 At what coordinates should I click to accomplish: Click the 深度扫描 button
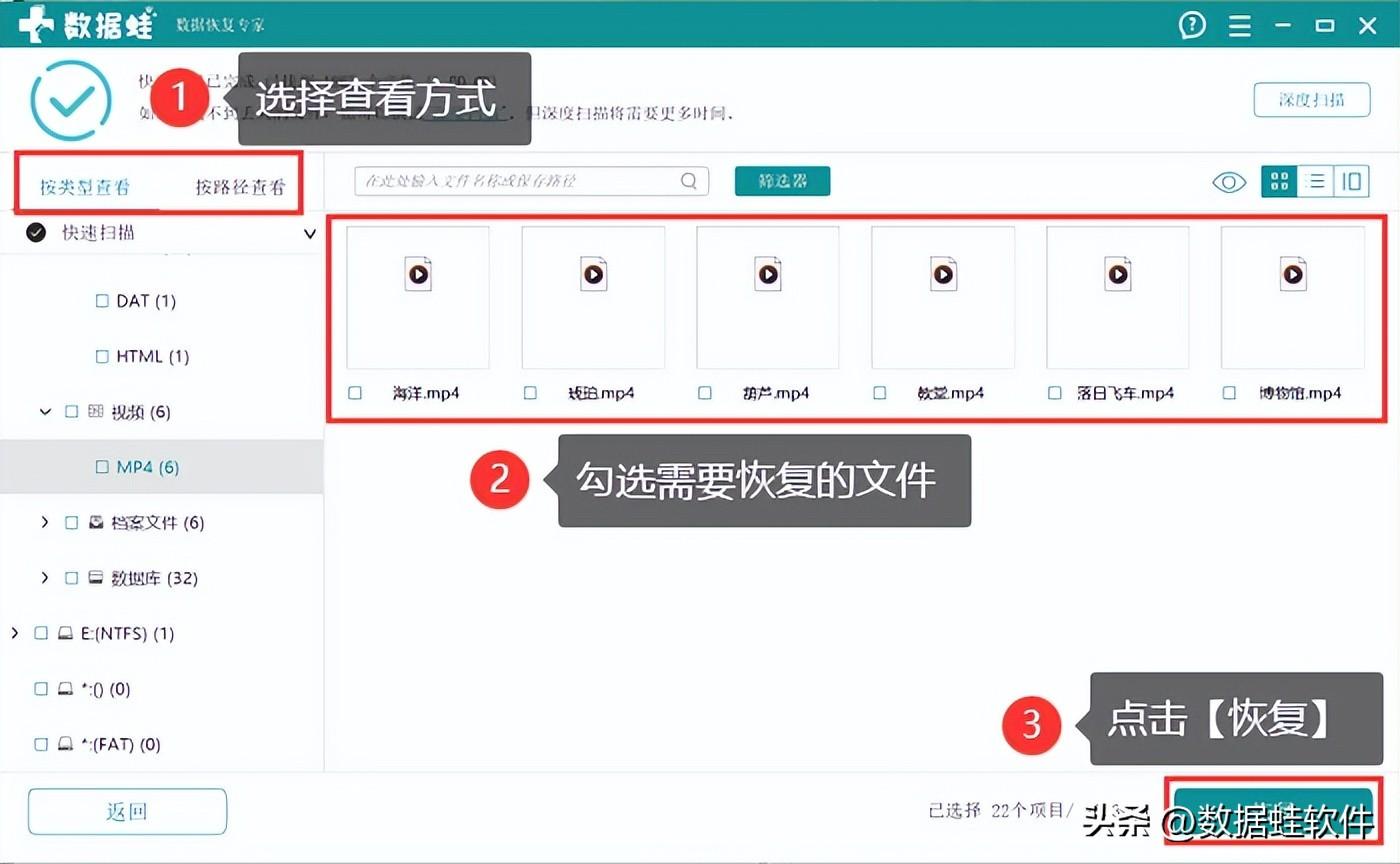click(1311, 99)
